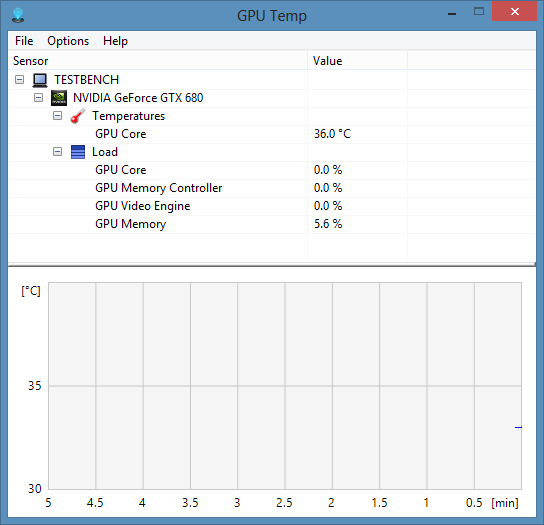Image resolution: width=544 pixels, height=525 pixels.
Task: Click the [min] time axis unit label
Action: [x=505, y=502]
